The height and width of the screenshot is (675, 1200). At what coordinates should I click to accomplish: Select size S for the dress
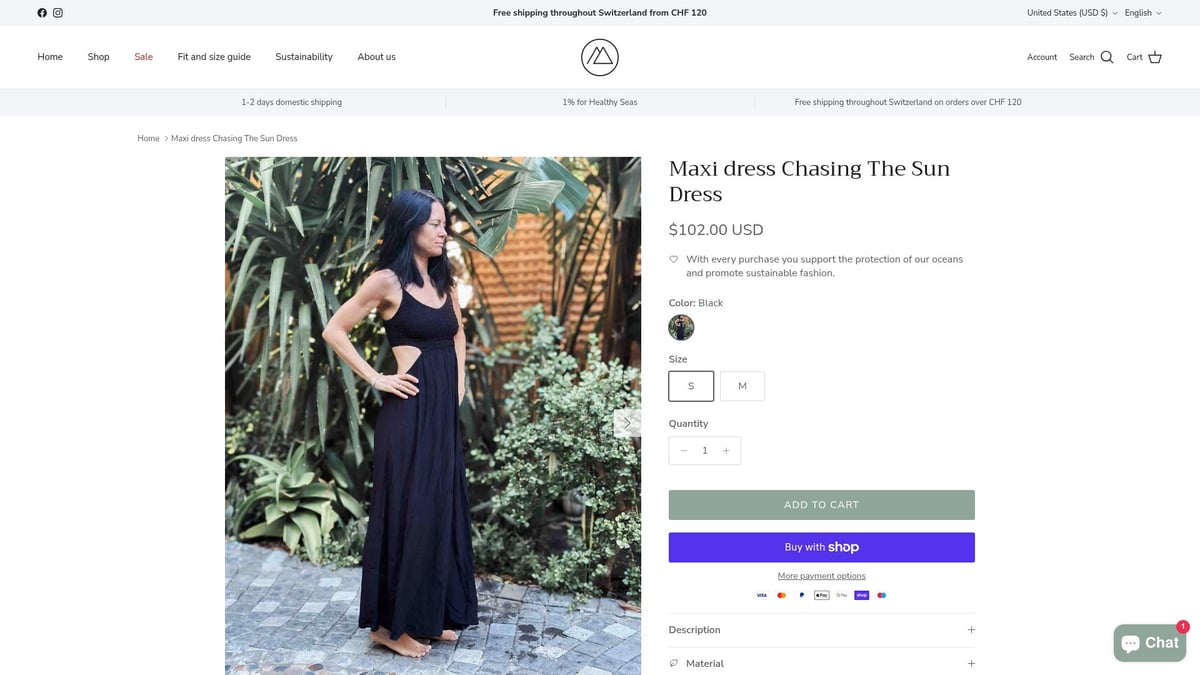[690, 385]
